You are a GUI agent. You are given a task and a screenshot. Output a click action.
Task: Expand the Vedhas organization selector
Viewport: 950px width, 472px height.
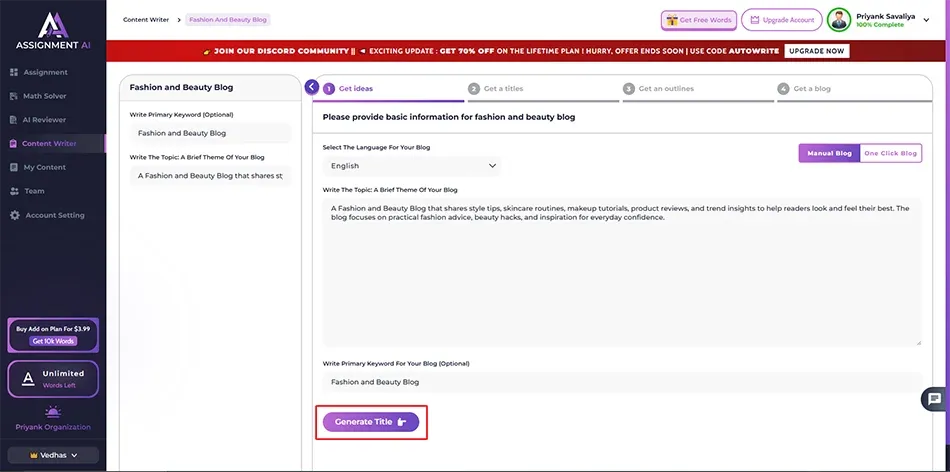point(52,455)
